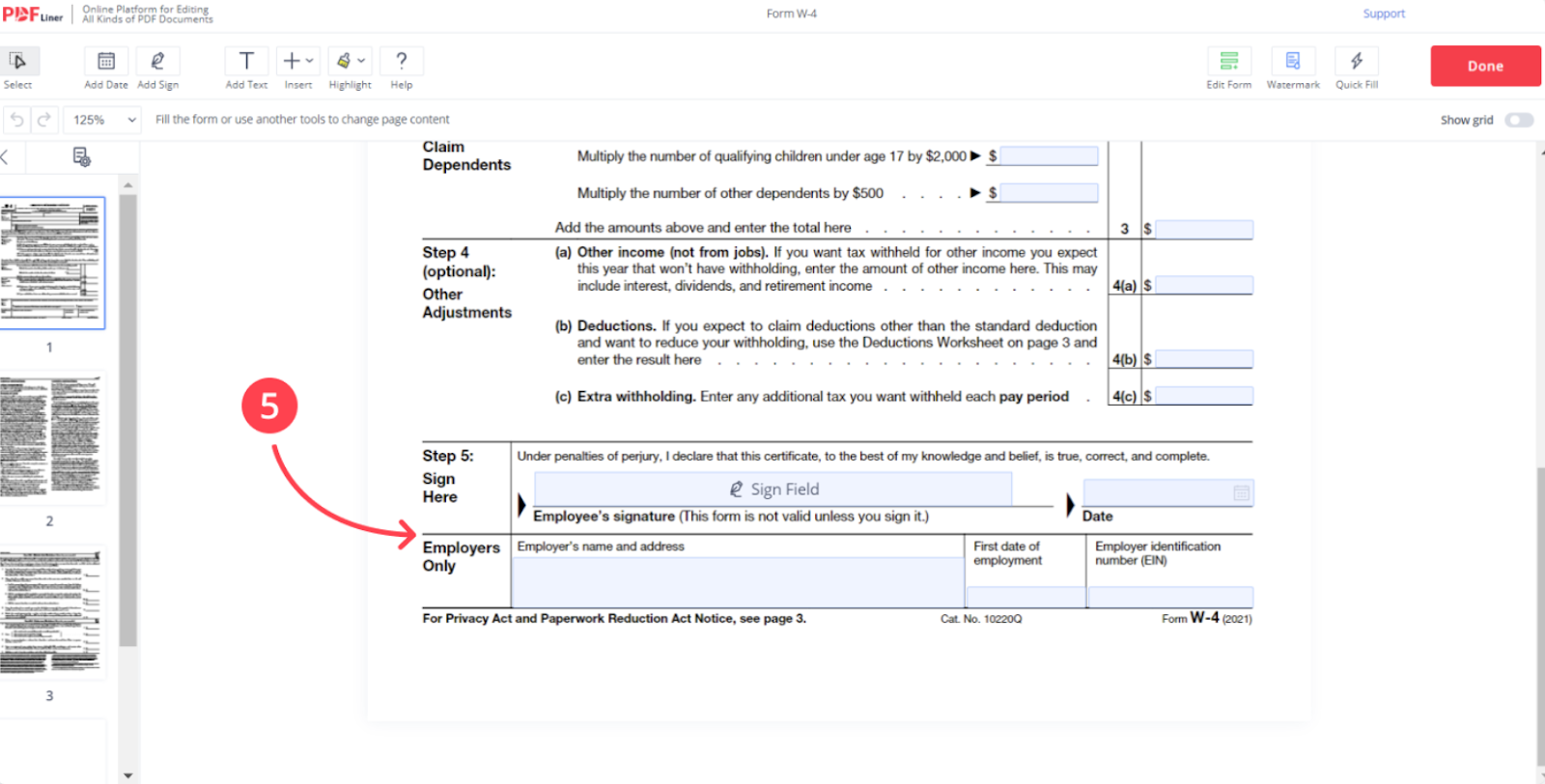Open the Insert plus tool
This screenshot has height=784, width=1545.
coord(291,61)
